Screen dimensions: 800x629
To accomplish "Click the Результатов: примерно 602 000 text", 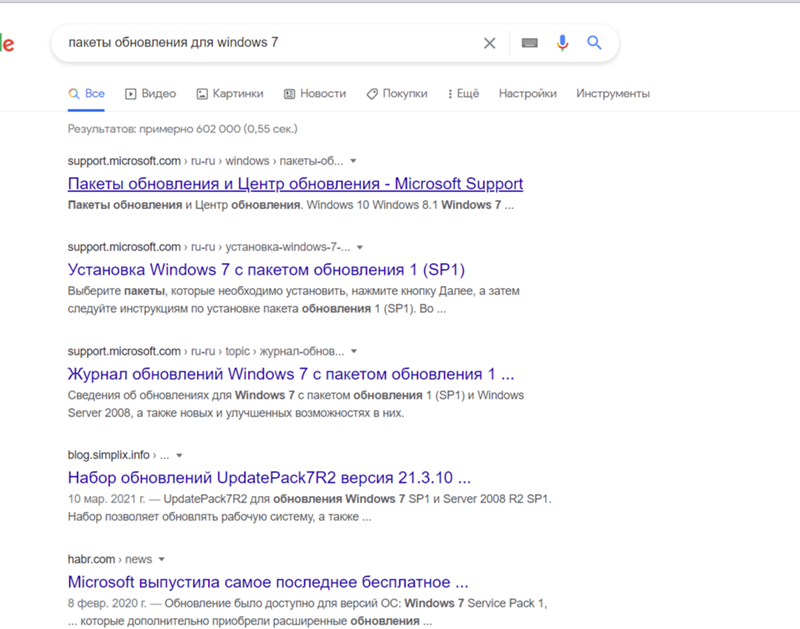I will [x=183, y=129].
